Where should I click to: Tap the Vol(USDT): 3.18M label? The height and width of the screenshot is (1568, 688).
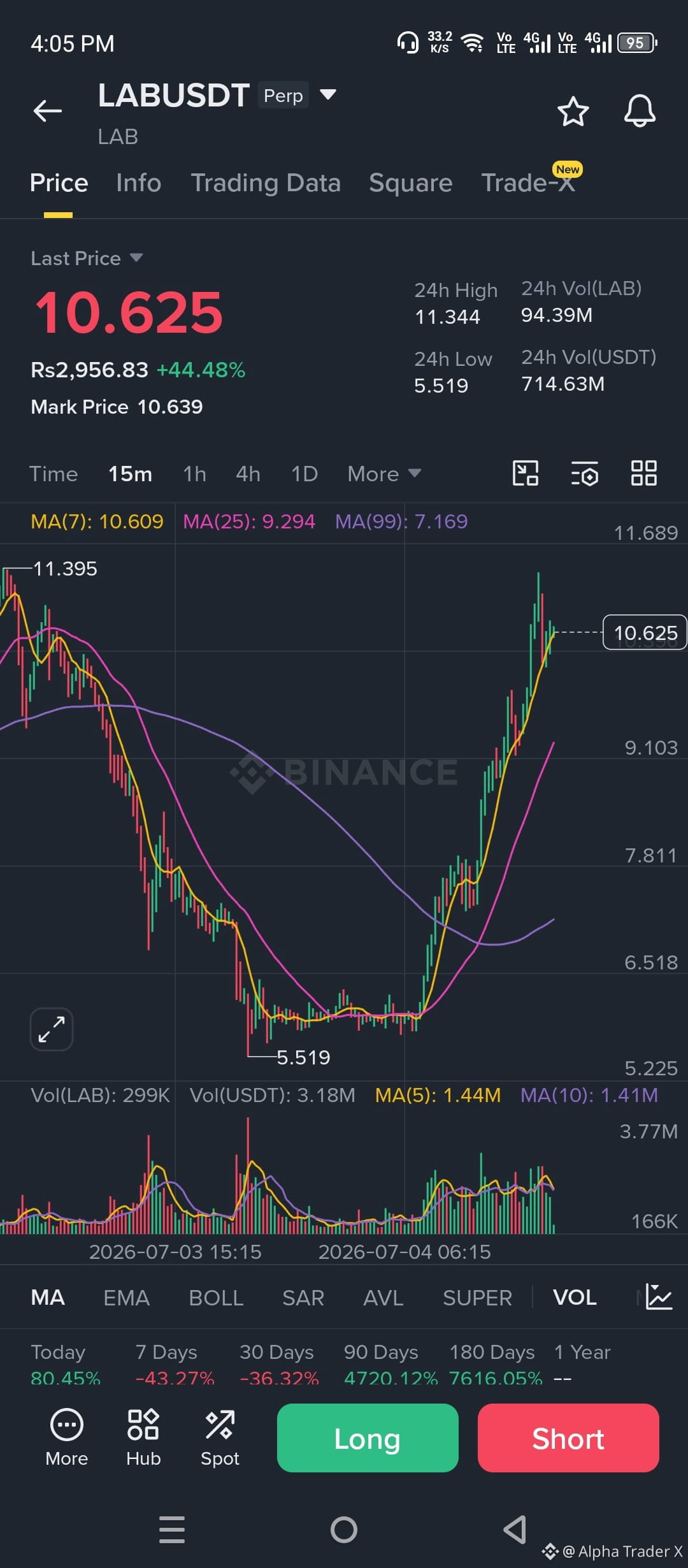[272, 1095]
